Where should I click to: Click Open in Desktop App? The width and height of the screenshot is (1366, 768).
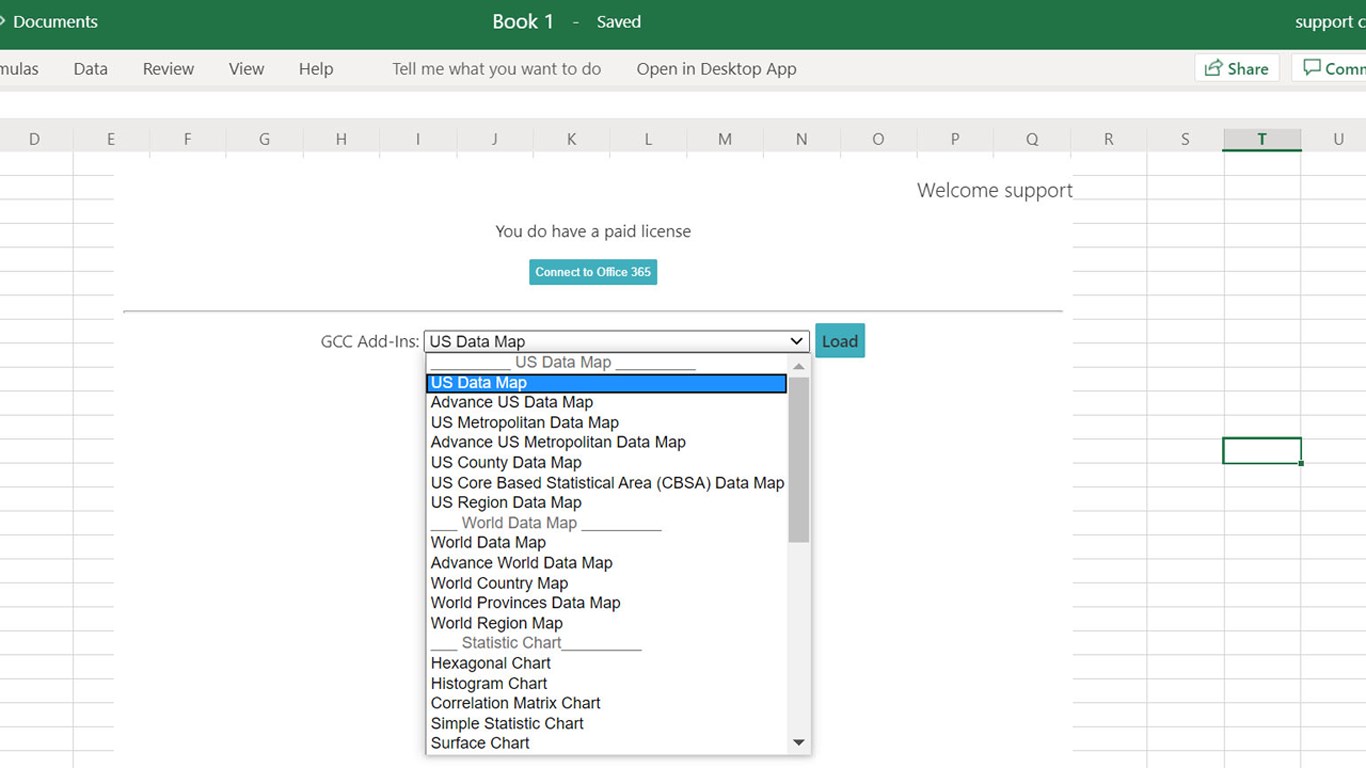pos(717,69)
